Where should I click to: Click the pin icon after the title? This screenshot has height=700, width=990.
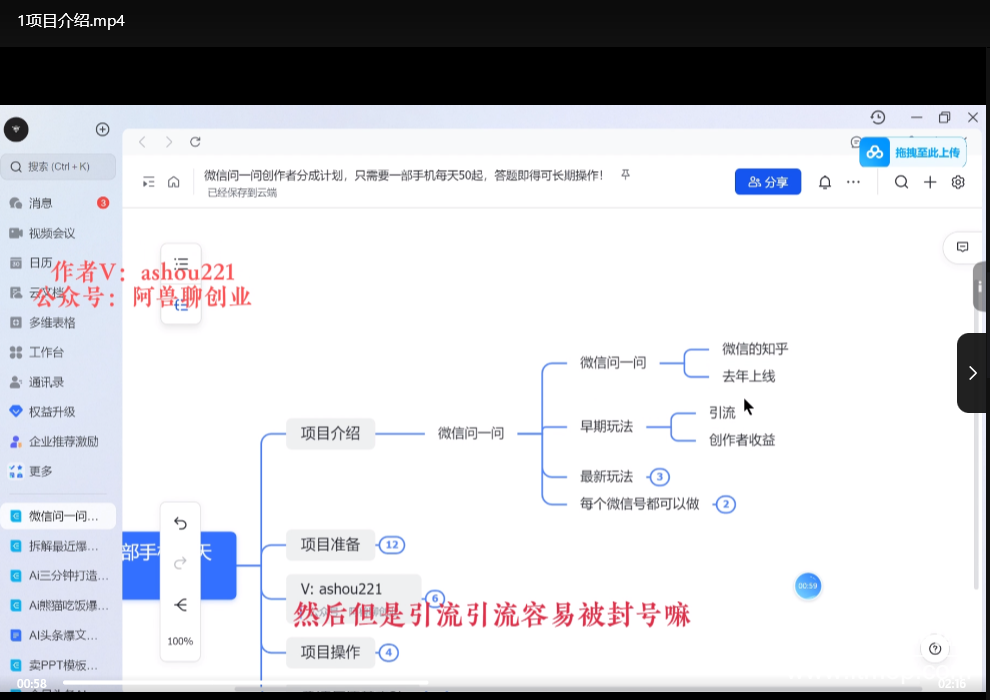(625, 174)
